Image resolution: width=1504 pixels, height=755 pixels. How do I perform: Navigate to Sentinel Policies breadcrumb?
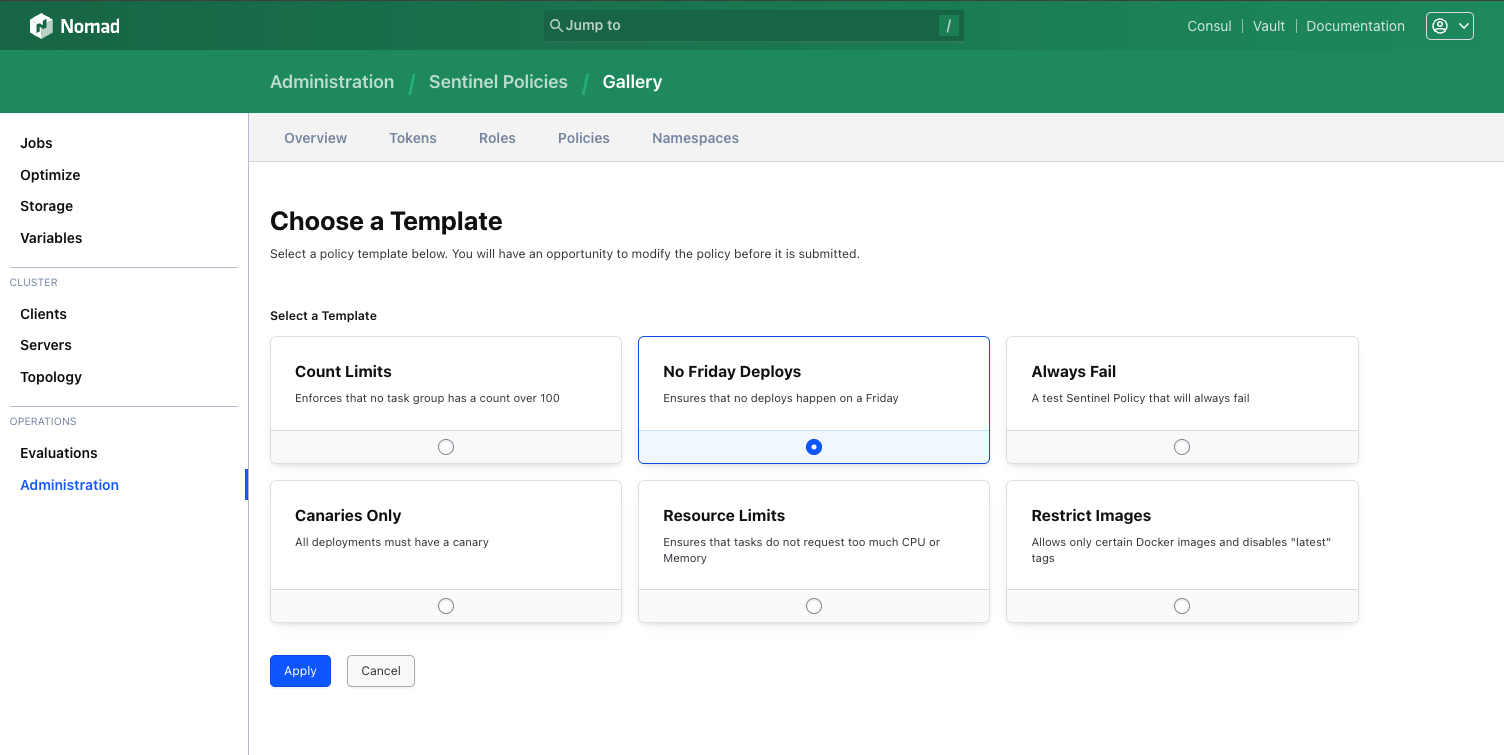click(x=498, y=82)
